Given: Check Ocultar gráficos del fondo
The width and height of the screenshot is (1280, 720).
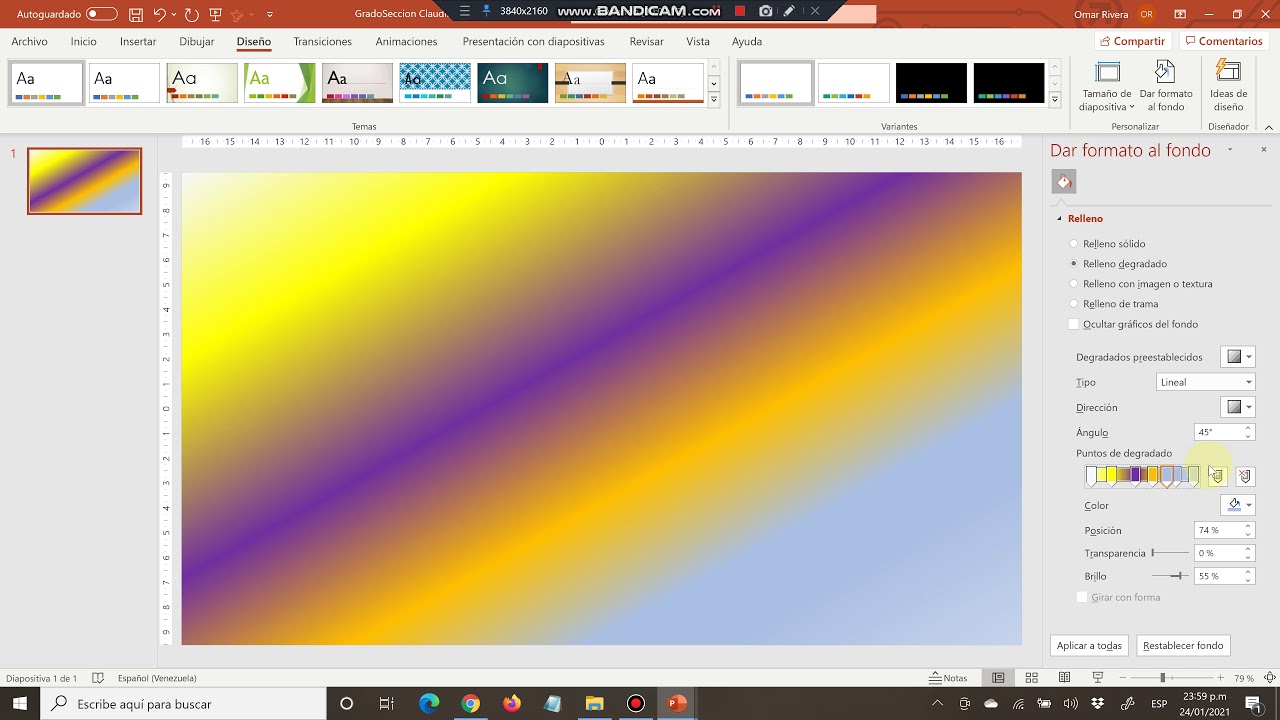Looking at the screenshot, I should point(1133,324).
